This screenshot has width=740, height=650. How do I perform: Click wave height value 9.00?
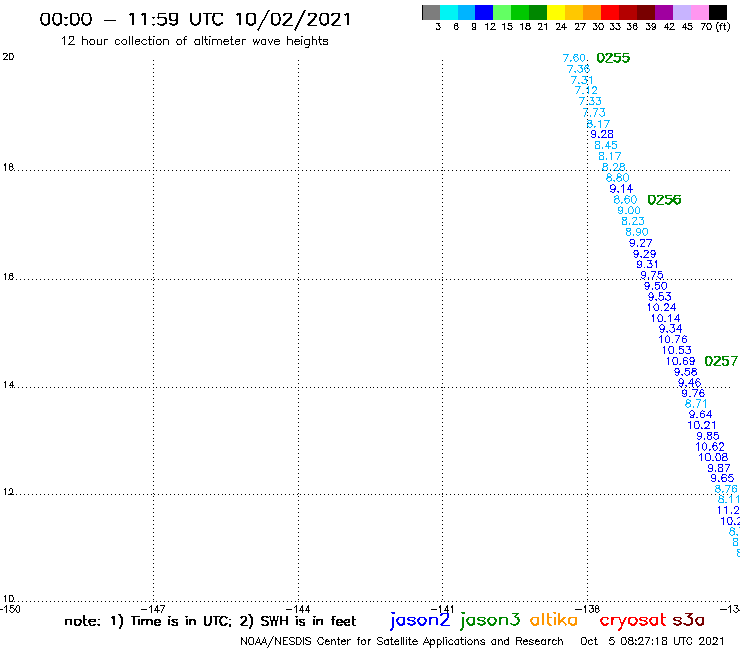tap(629, 211)
